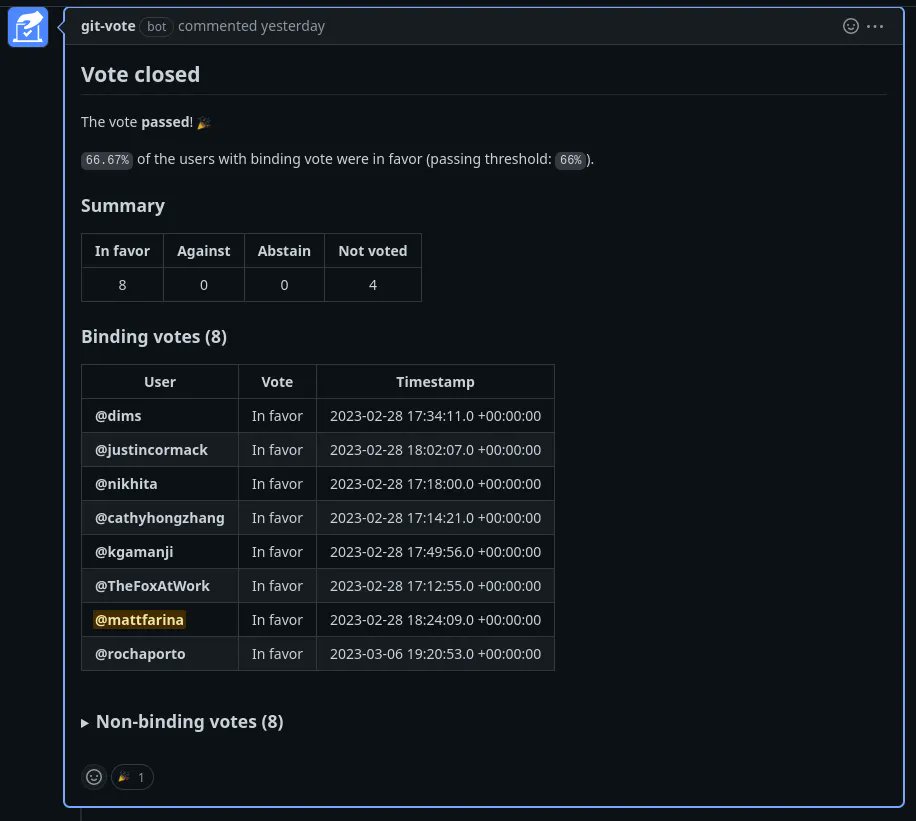Click timestamp 2023-03-06 19:20:53.0 cell
Screen dimensions: 916x821
tap(435, 654)
